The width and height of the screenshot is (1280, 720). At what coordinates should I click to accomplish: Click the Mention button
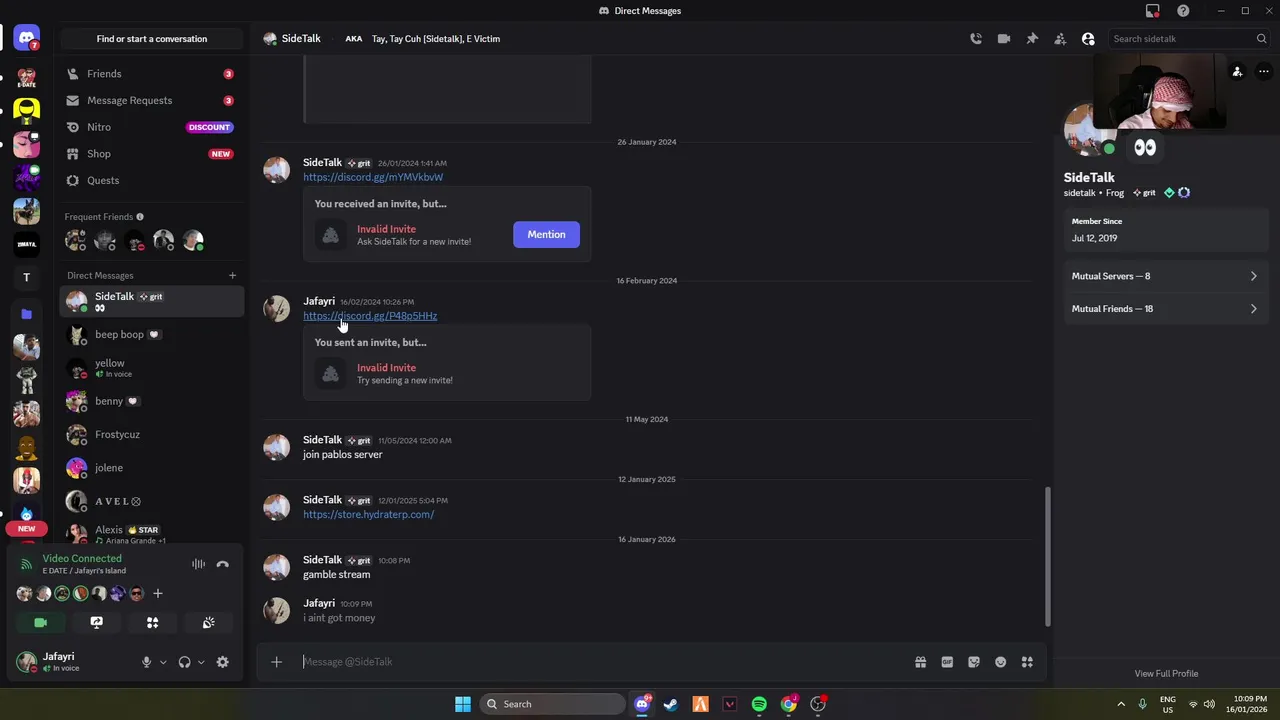[546, 234]
